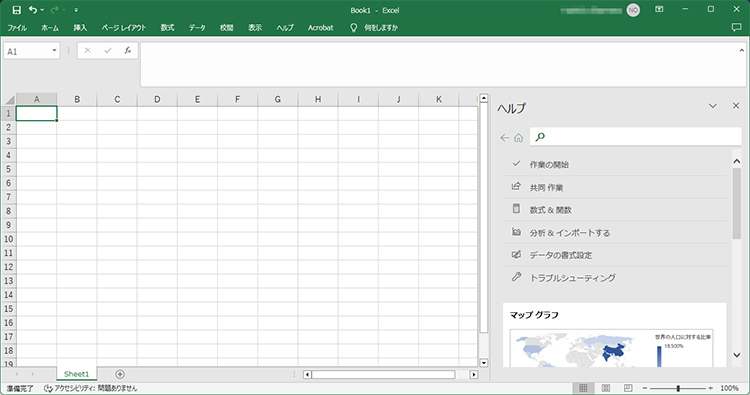Select row 10 header
The image size is (750, 395).
pos(9,239)
